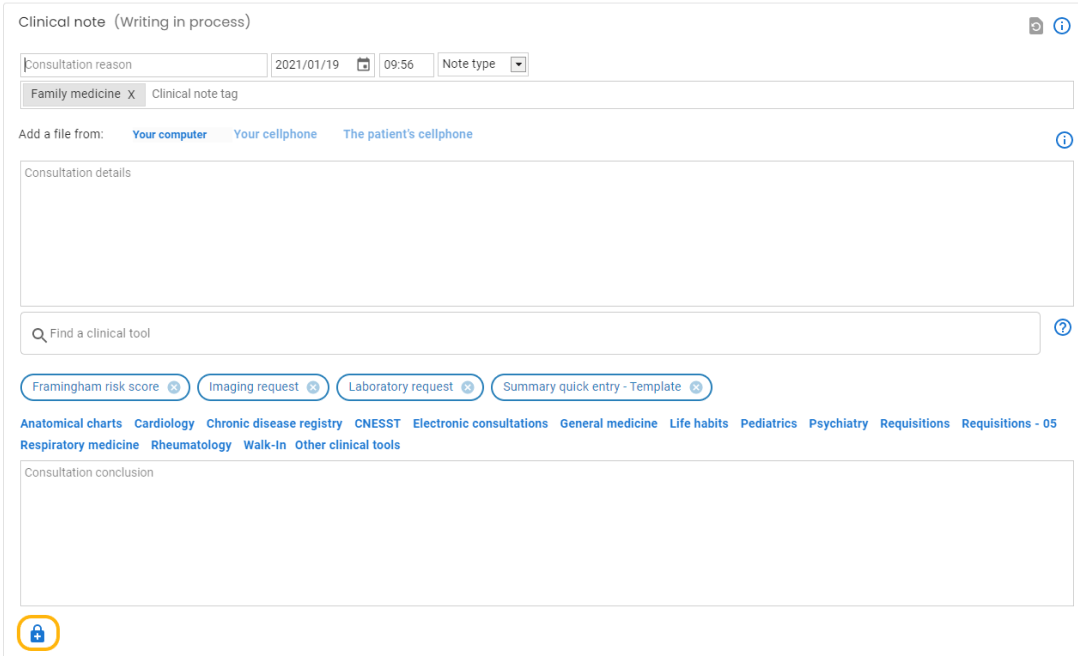1078x656 pixels.
Task: Open Pediatrics category
Action: tap(769, 424)
